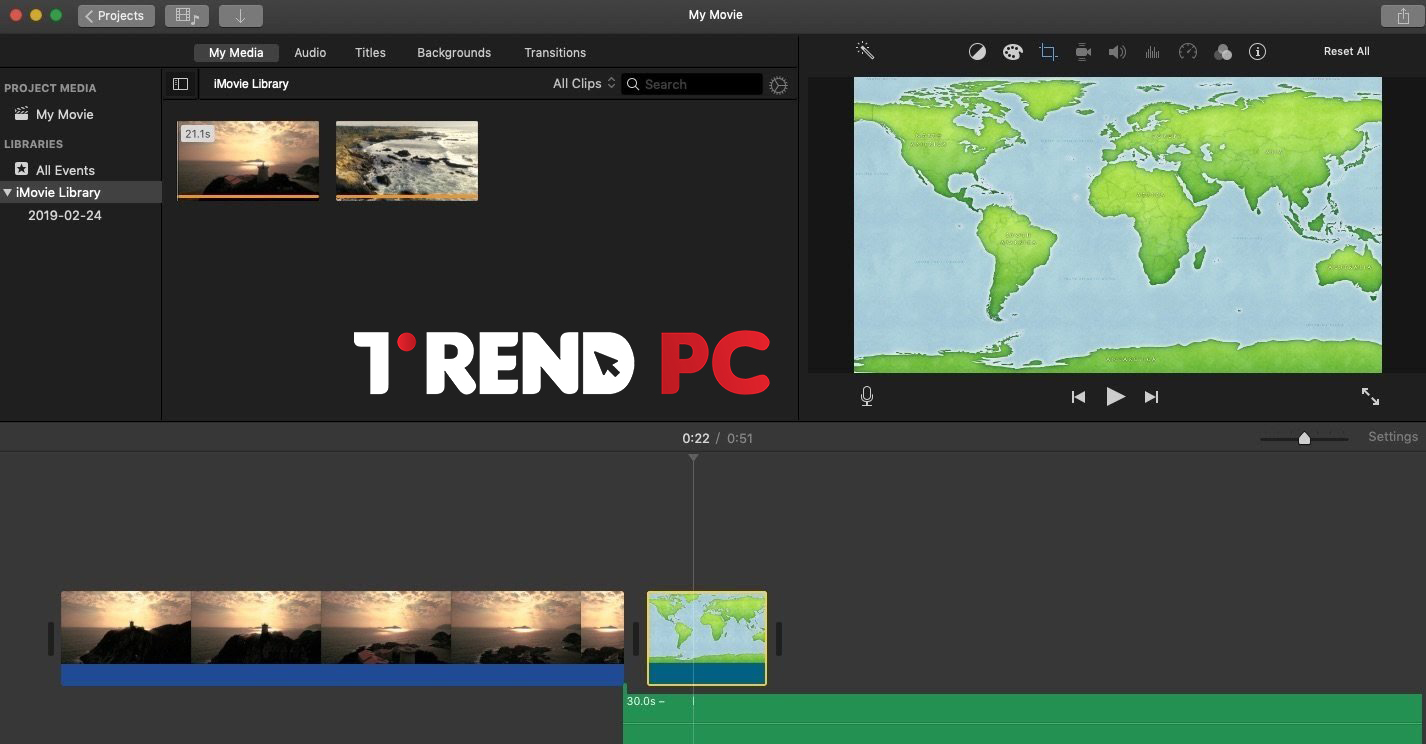Viewport: 1426px width, 744px height.
Task: Open Clip Filter and Audio Effects
Action: (1222, 52)
